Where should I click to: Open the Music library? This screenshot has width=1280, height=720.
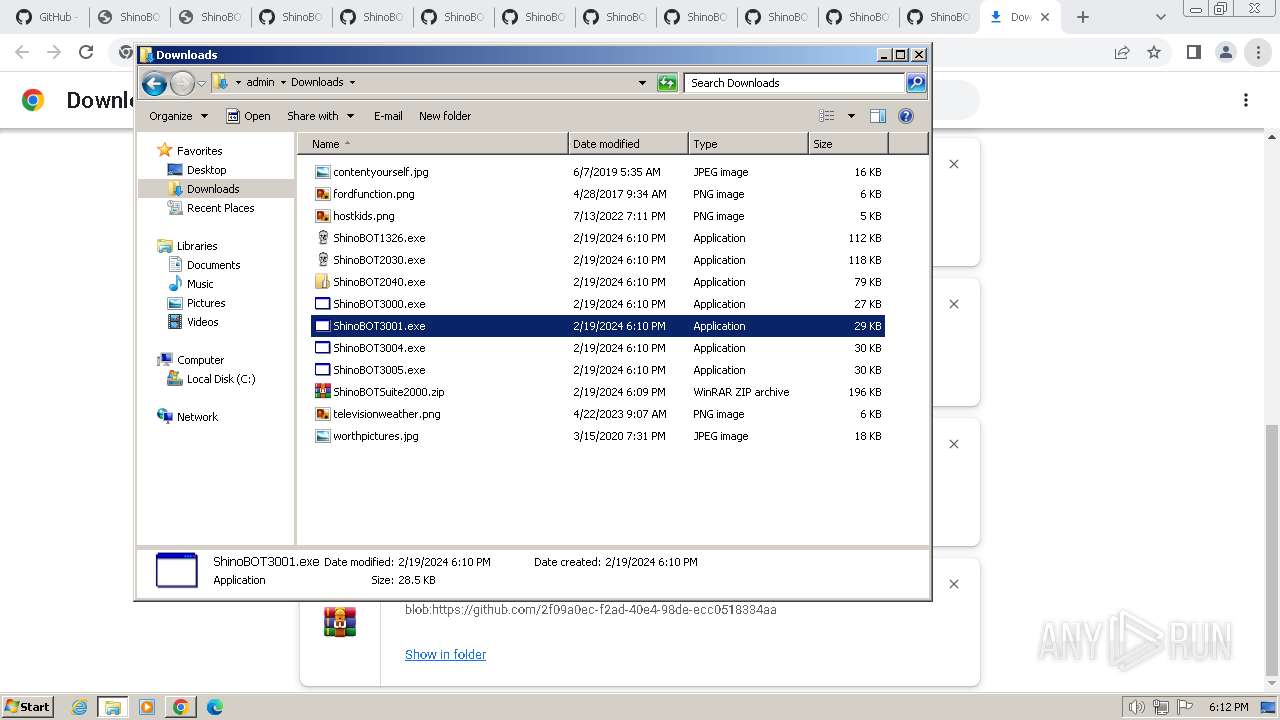(200, 284)
